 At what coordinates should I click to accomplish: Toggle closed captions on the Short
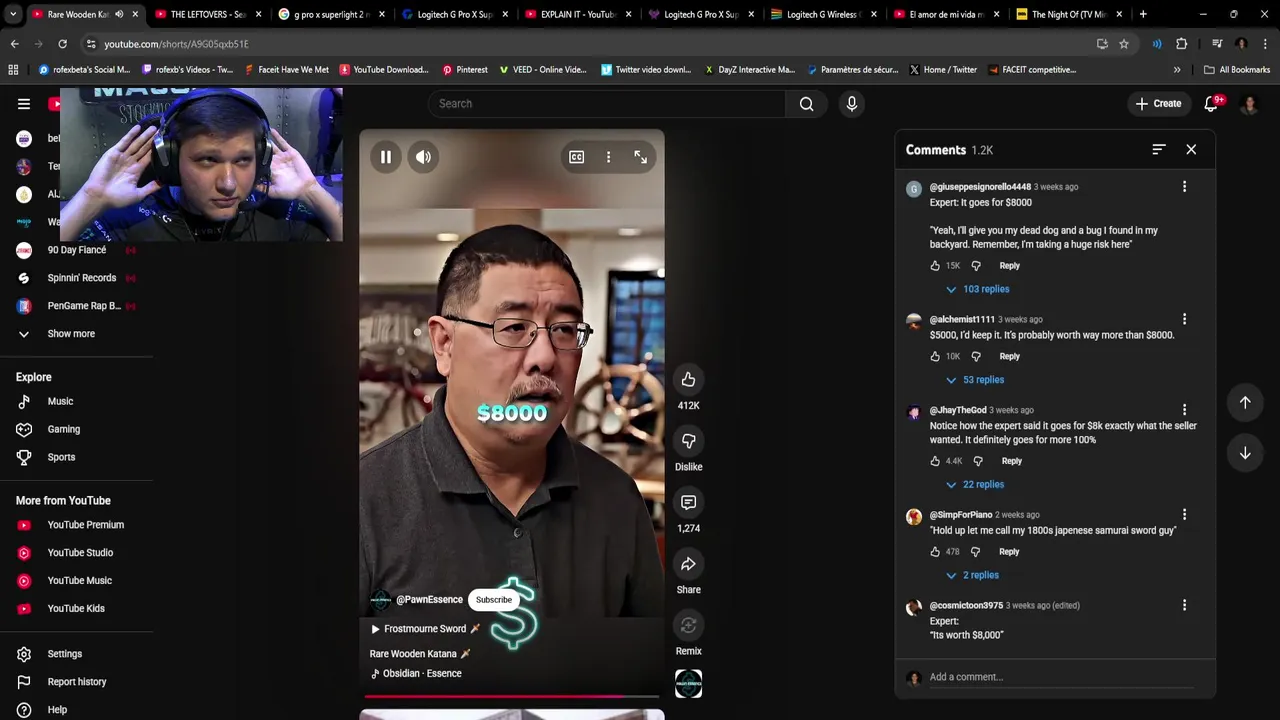pos(577,157)
